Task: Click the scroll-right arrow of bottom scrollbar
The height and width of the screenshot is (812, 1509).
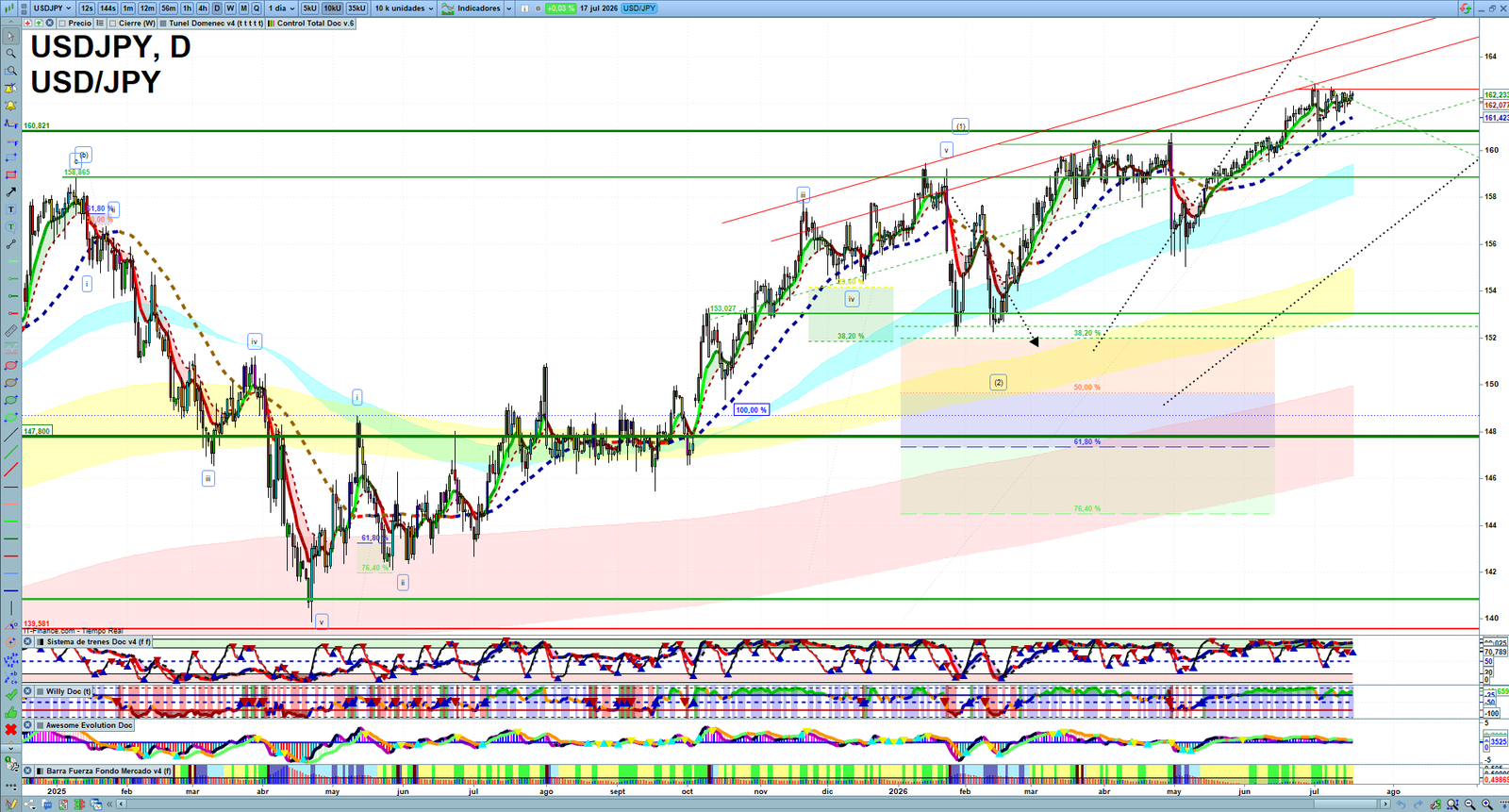Action: (x=1385, y=804)
